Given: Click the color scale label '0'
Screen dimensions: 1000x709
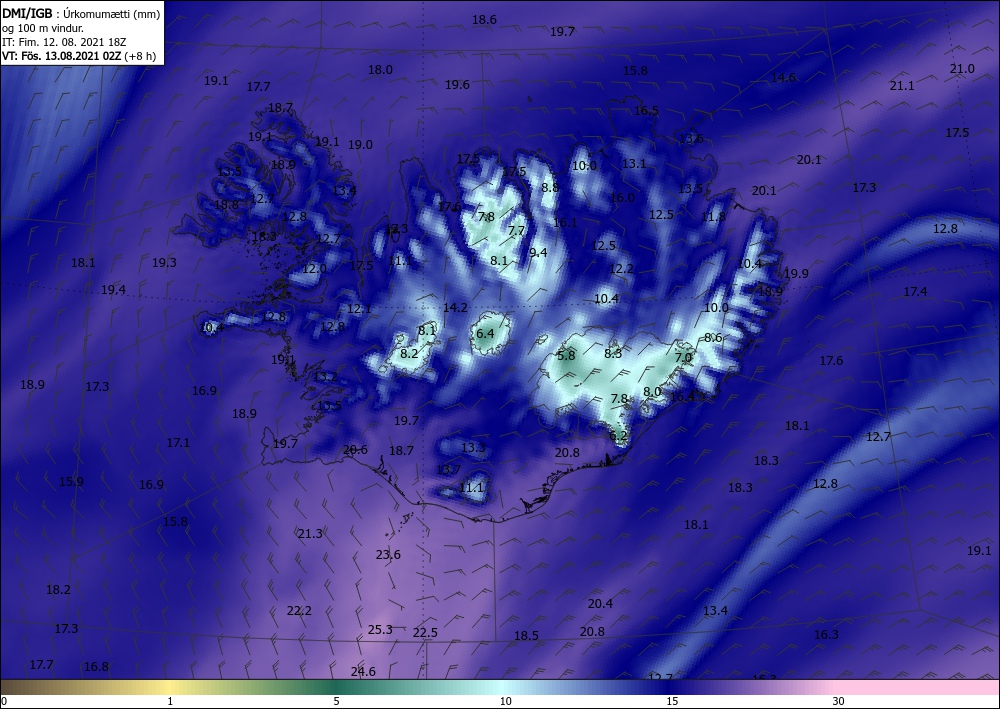Looking at the screenshot, I should (4, 701).
